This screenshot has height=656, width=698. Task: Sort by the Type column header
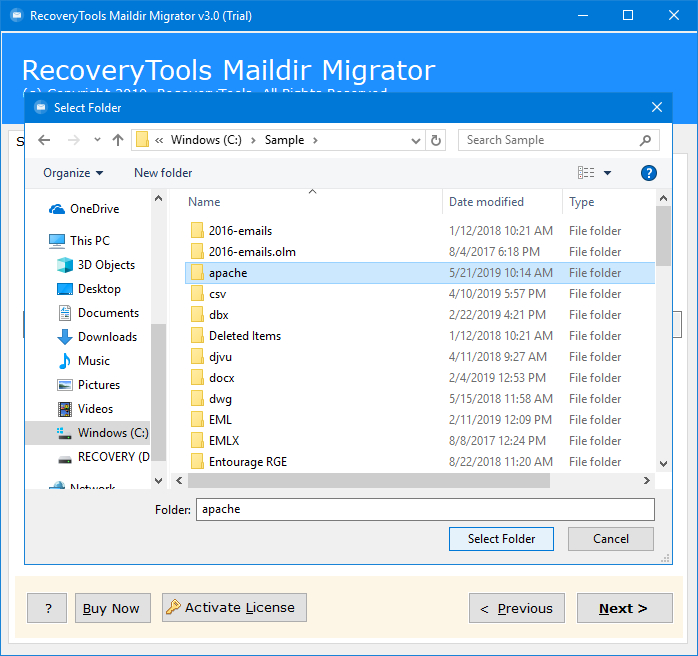(x=581, y=202)
